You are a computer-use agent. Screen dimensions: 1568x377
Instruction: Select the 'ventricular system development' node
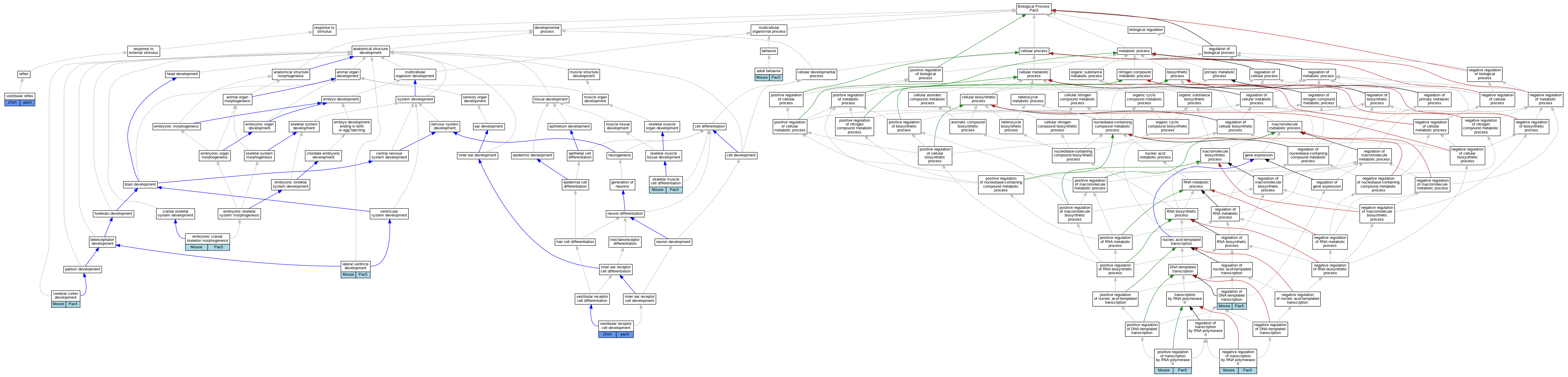389,213
